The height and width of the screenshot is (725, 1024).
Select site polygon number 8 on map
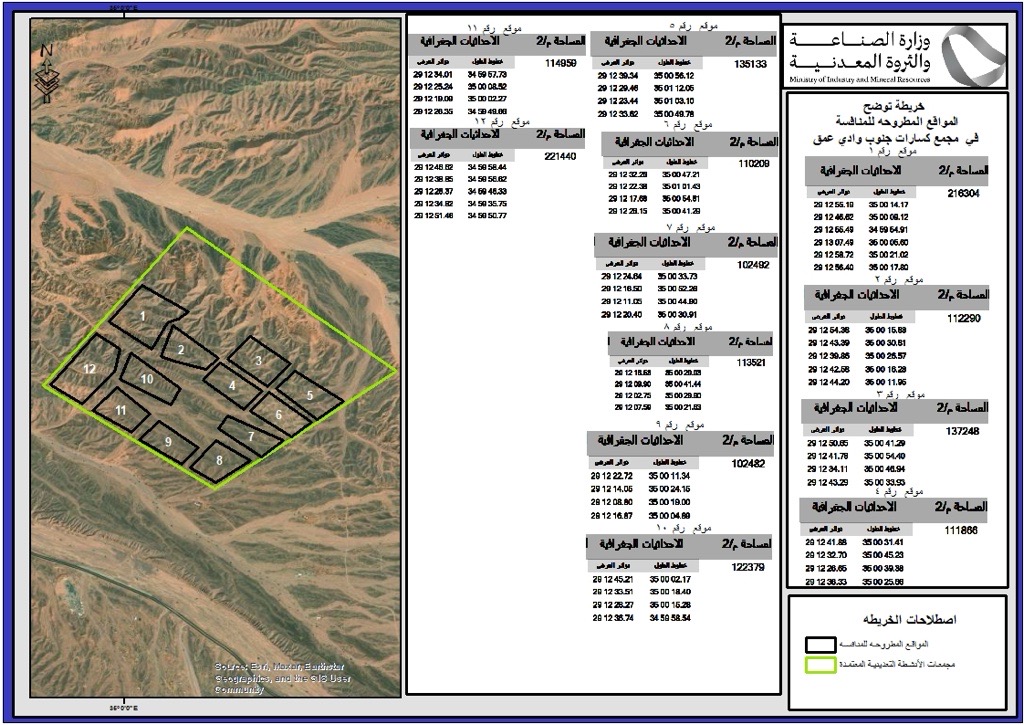219,460
